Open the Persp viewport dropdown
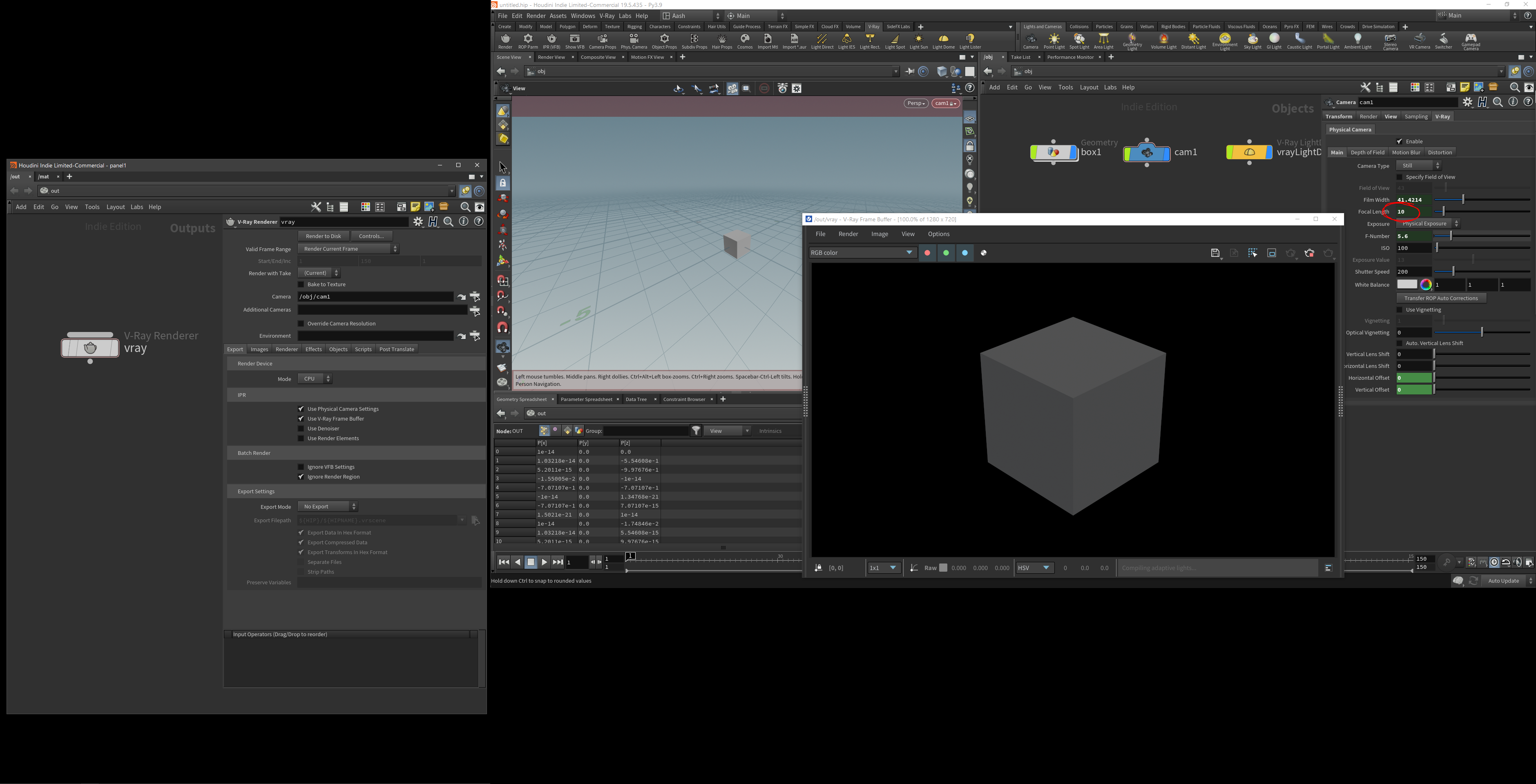 pos(915,104)
